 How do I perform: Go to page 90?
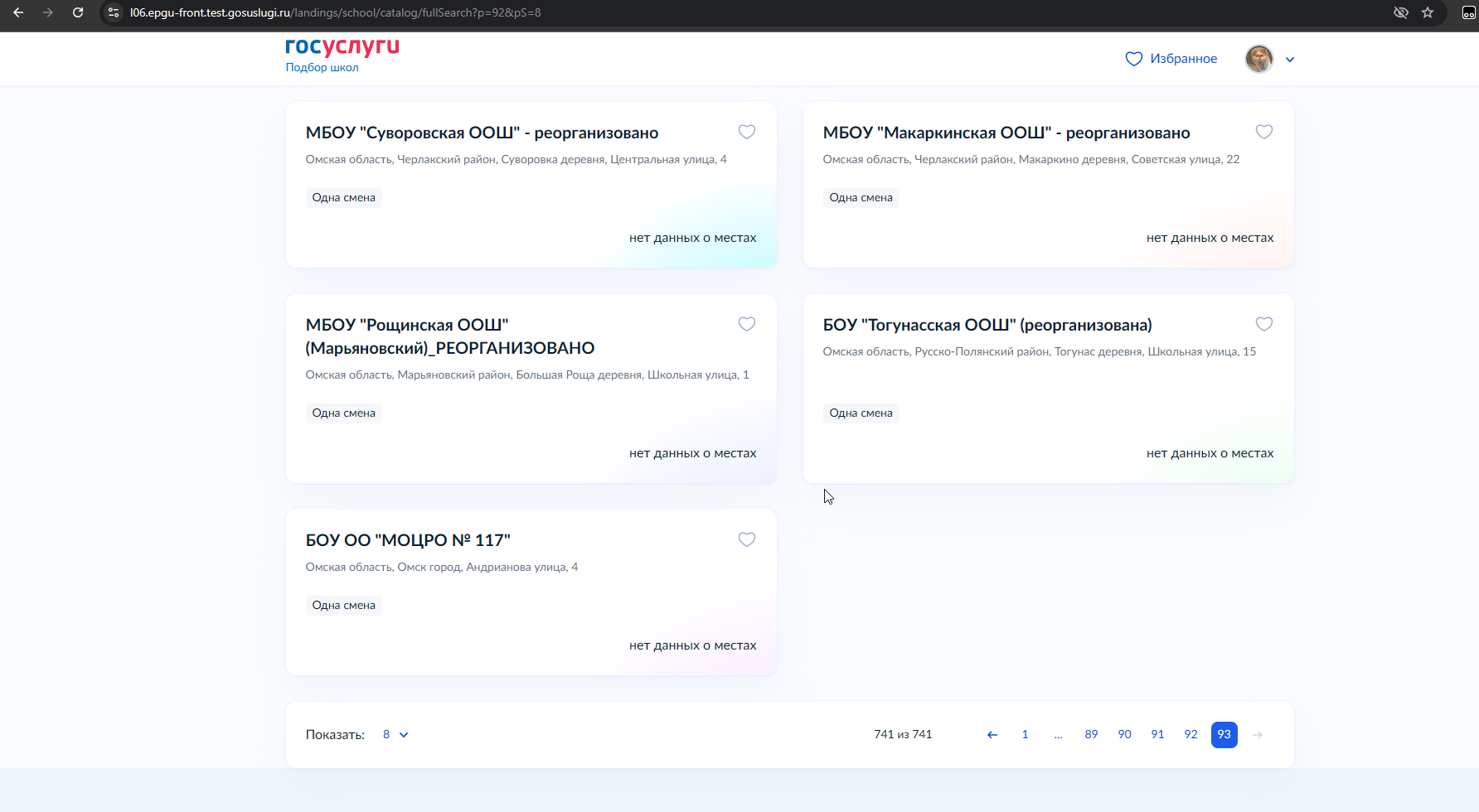click(x=1125, y=735)
